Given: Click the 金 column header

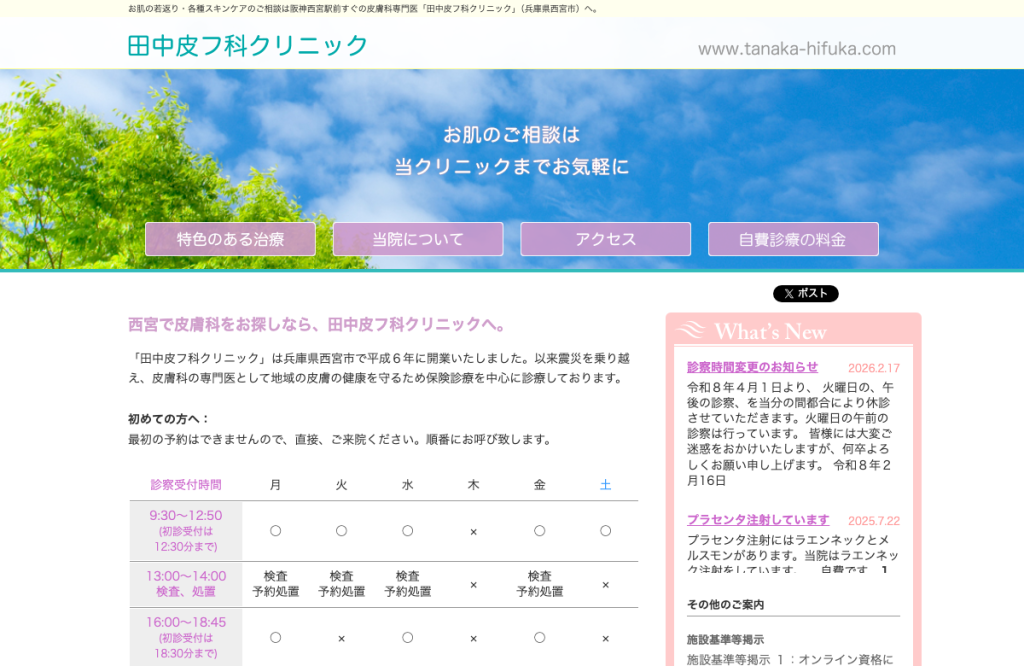Looking at the screenshot, I should click(x=539, y=484).
